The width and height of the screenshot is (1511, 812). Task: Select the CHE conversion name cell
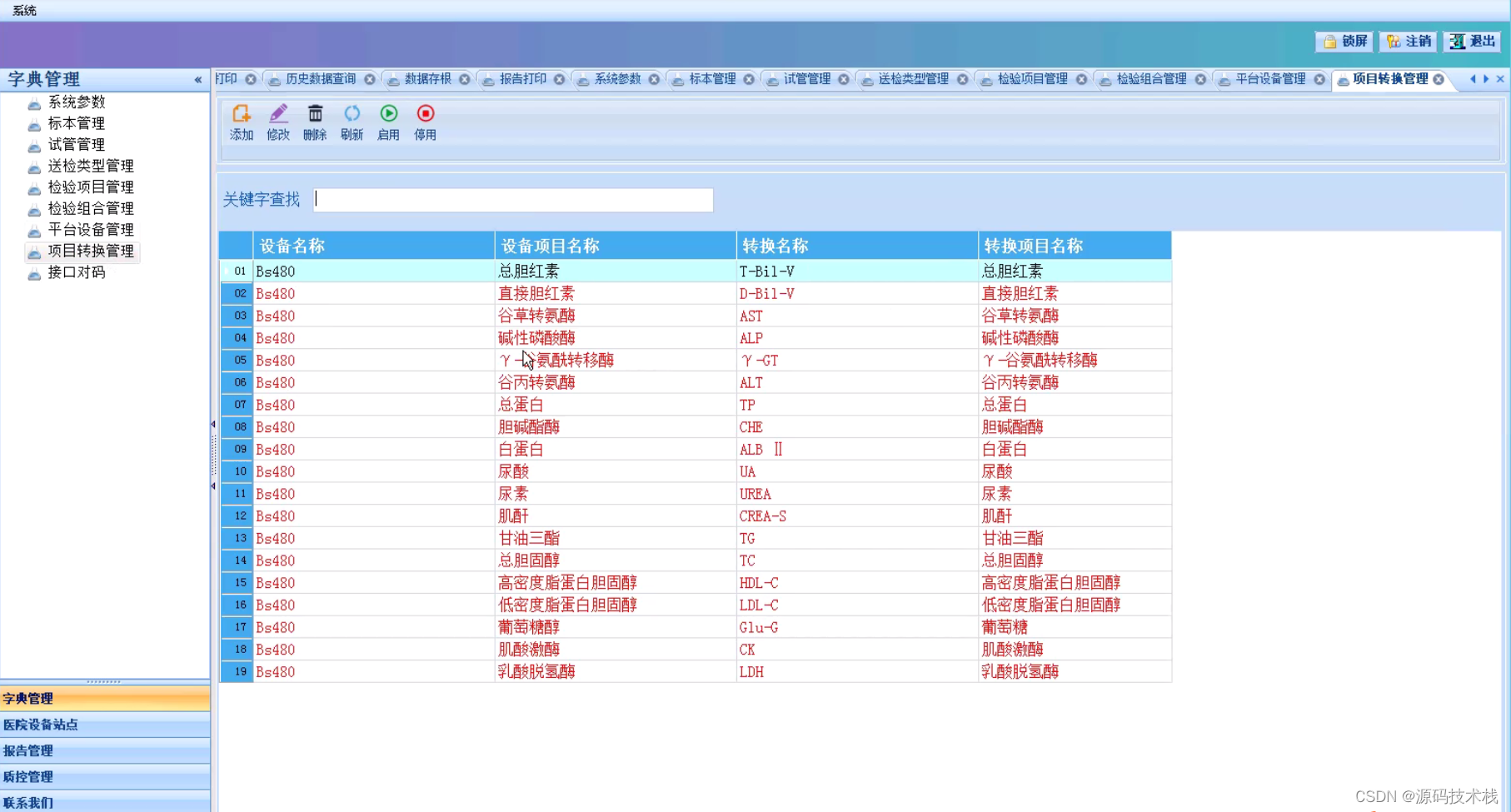857,427
